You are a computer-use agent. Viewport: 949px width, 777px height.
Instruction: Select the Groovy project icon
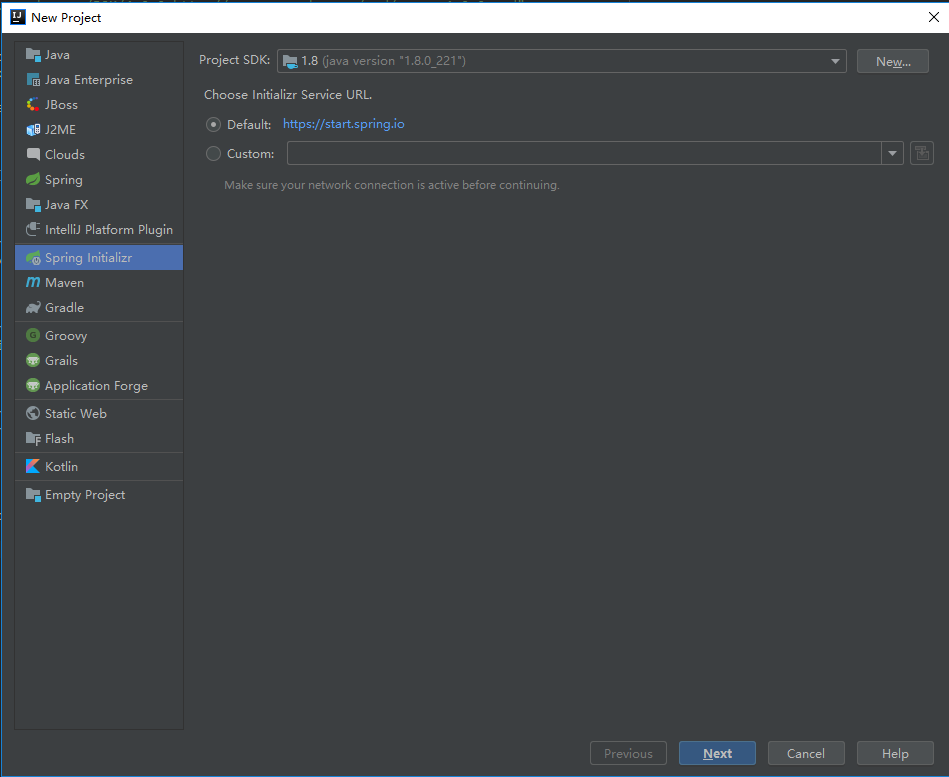click(x=33, y=335)
